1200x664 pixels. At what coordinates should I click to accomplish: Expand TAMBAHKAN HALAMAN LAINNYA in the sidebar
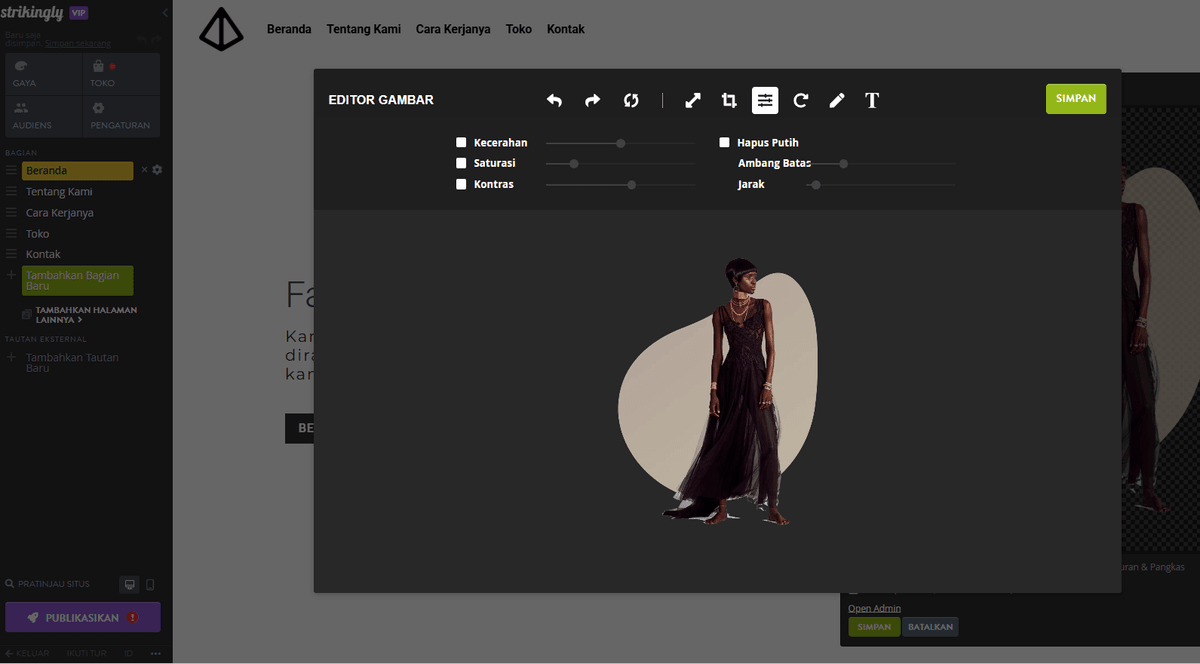(86, 314)
